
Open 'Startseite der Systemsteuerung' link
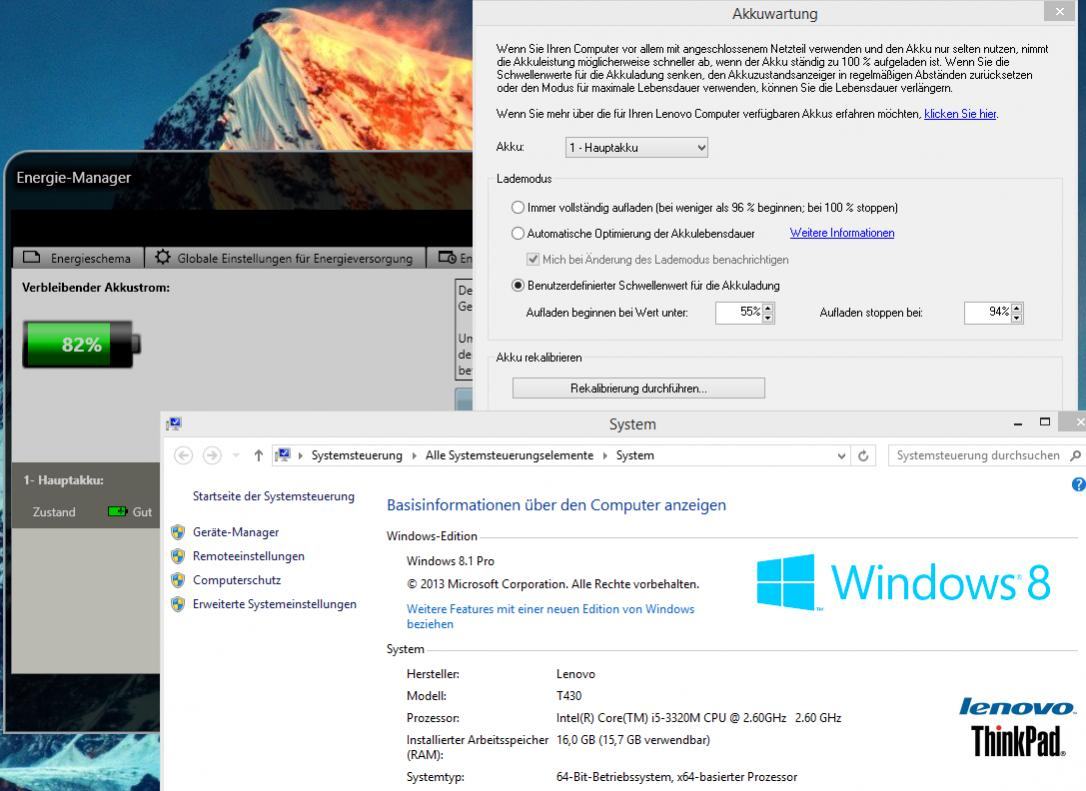pos(274,496)
